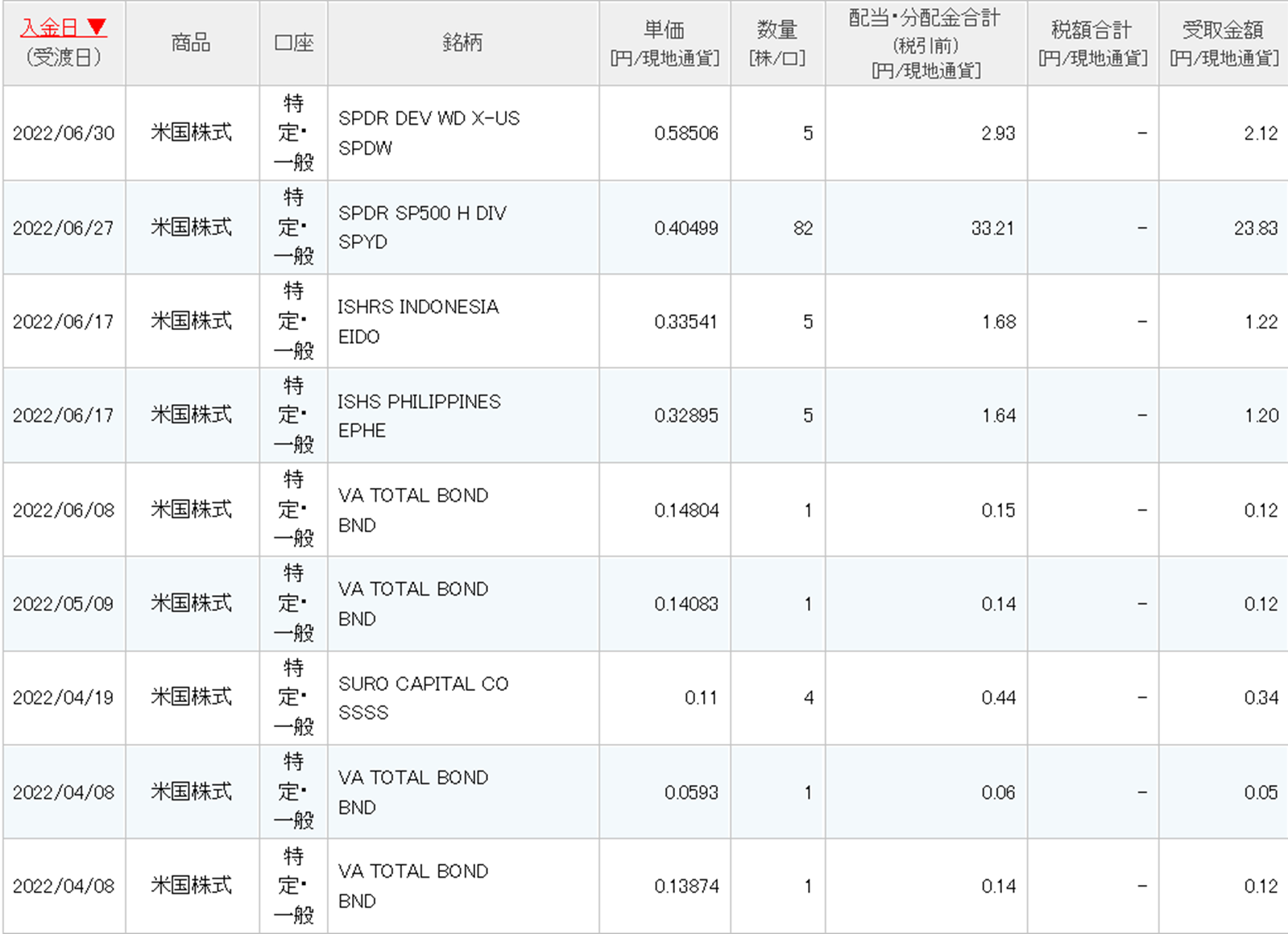Select the 2022/05/09 date cell

(64, 604)
